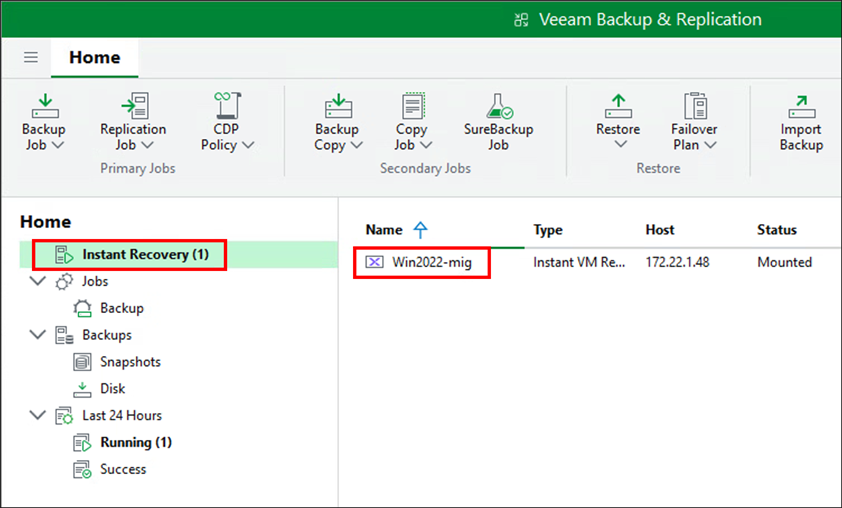Collapse the Jobs tree node
Image resolution: width=842 pixels, height=508 pixels.
[38, 281]
